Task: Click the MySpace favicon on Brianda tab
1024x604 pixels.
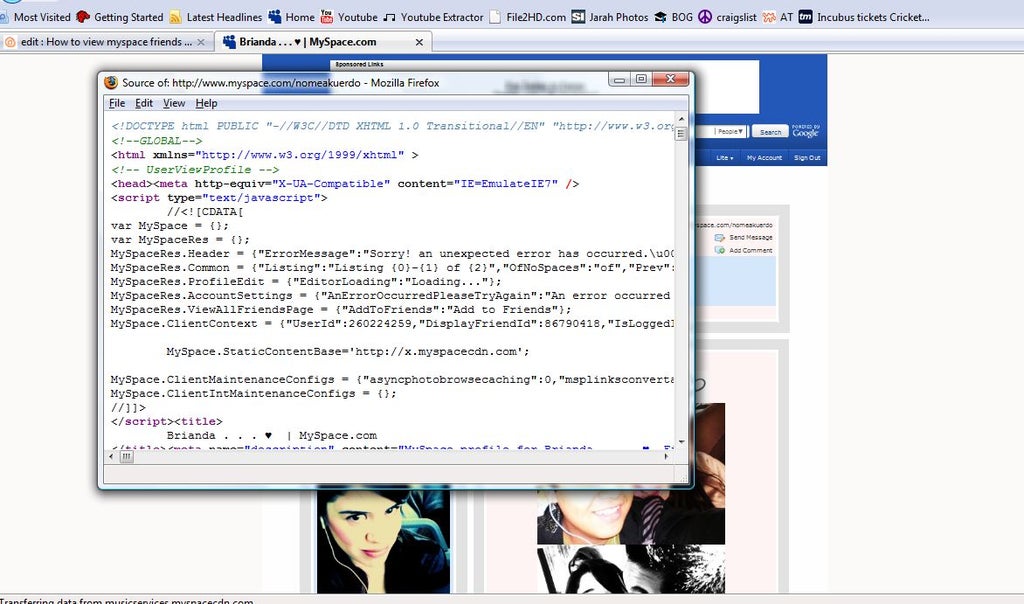Action: (229, 42)
